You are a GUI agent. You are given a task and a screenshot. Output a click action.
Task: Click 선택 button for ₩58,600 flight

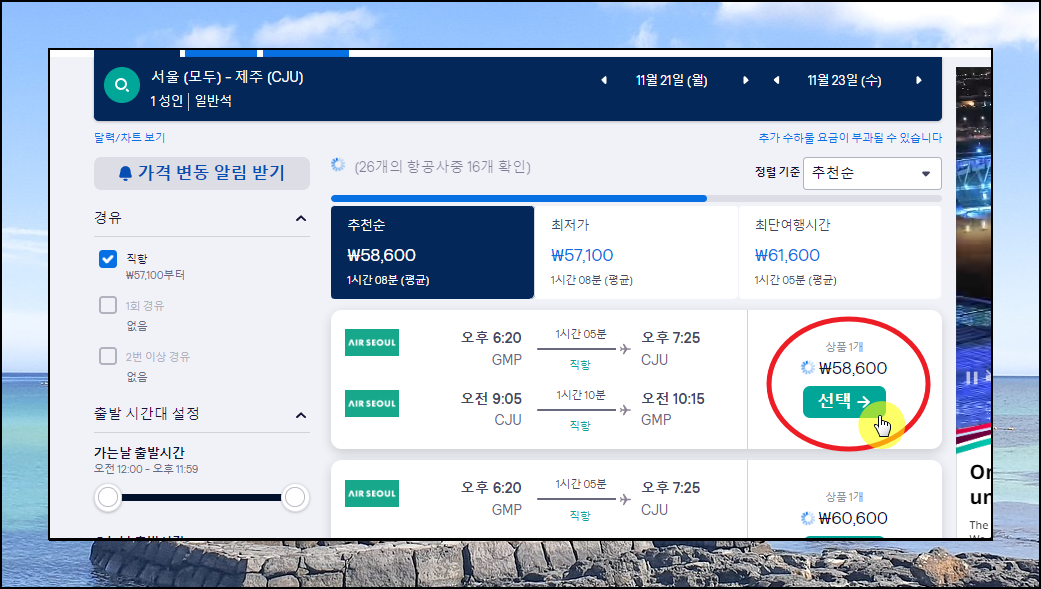(x=844, y=402)
